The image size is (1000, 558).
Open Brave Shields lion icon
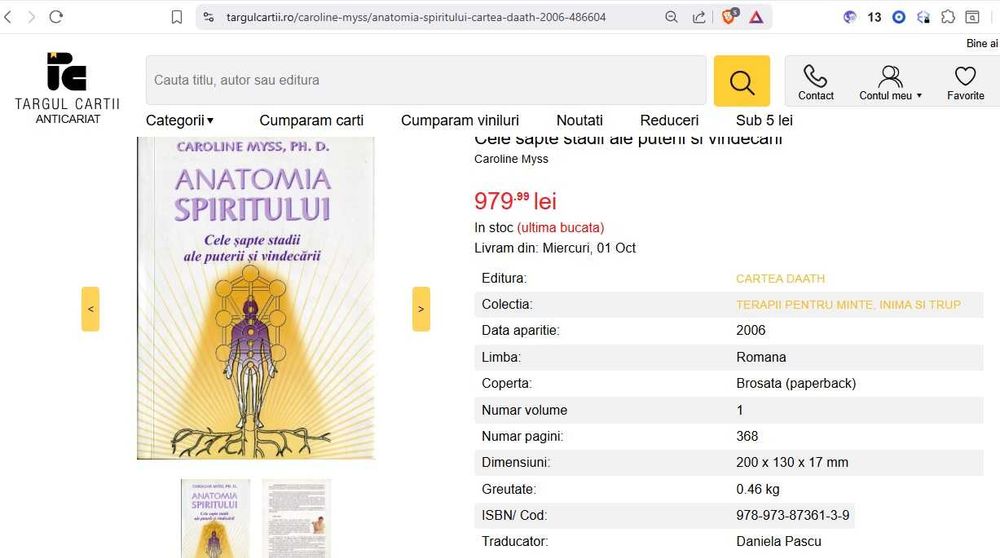(x=729, y=17)
